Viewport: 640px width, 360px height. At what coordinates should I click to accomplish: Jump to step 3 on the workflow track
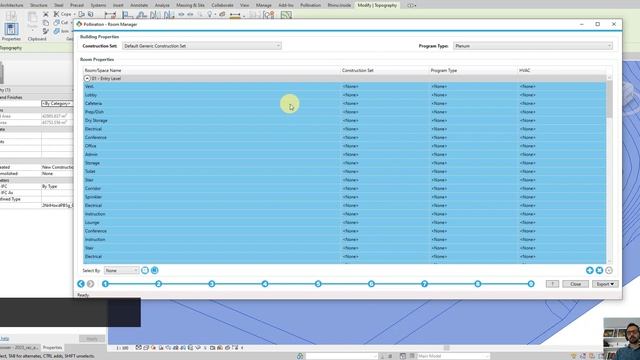click(211, 284)
